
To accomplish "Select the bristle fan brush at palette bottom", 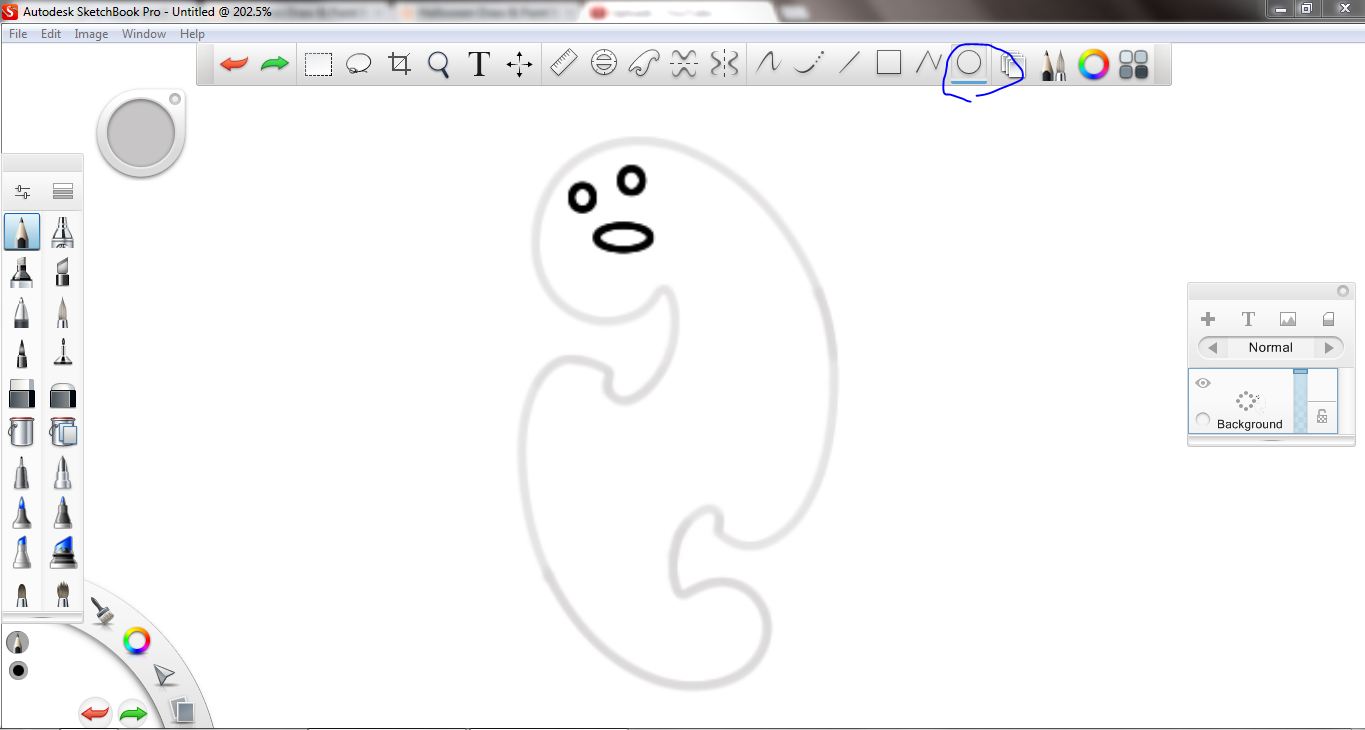I will click(x=63, y=593).
